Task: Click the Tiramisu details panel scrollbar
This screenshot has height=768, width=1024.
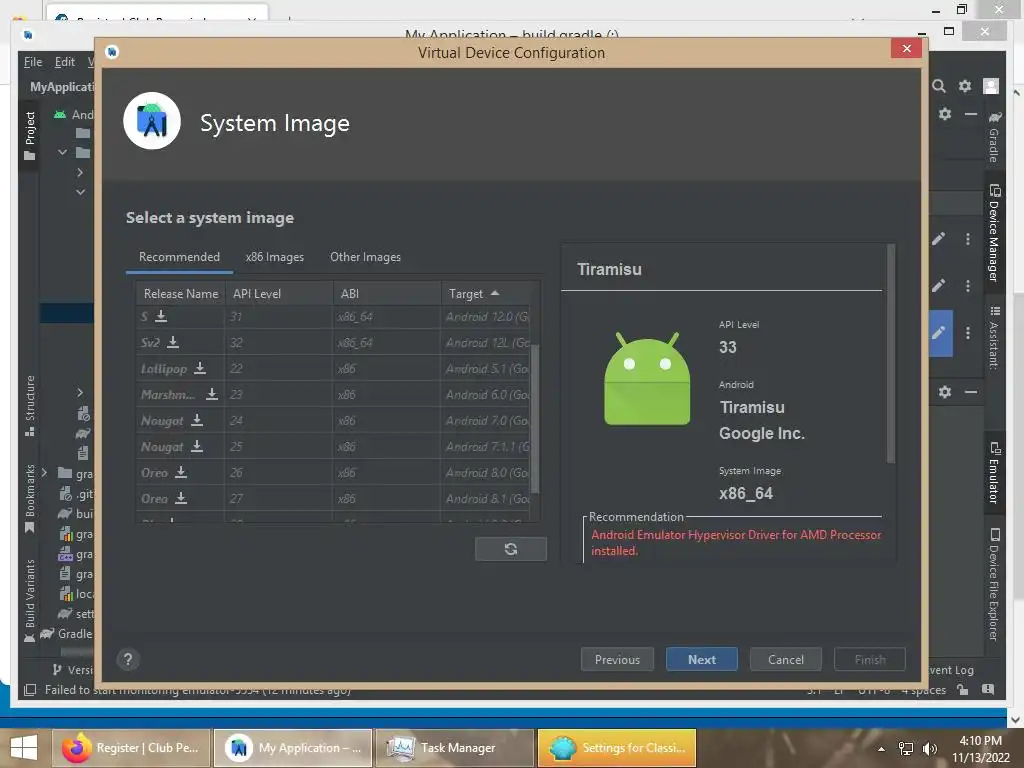Action: tap(890, 354)
